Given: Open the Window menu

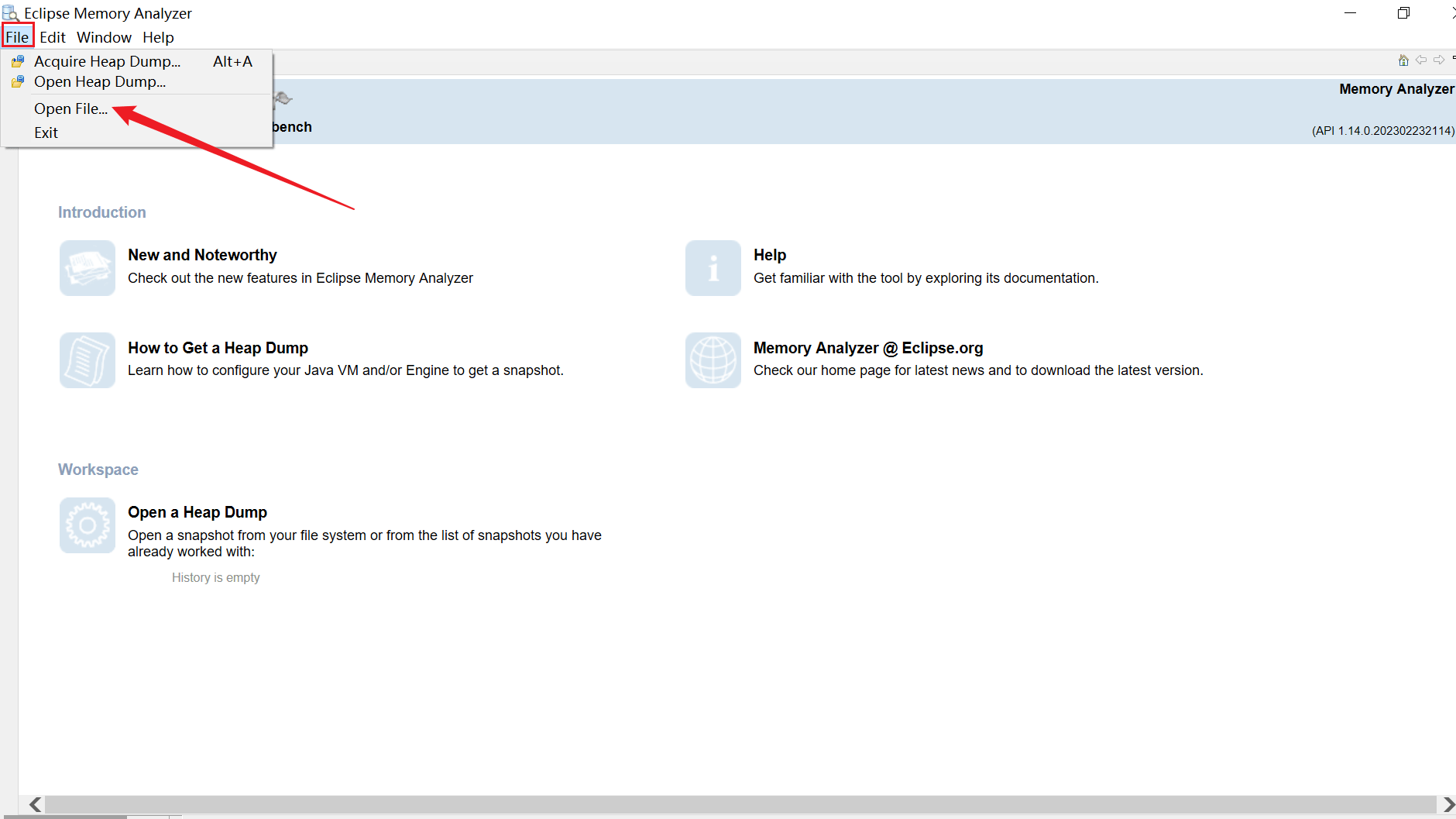Looking at the screenshot, I should point(104,37).
